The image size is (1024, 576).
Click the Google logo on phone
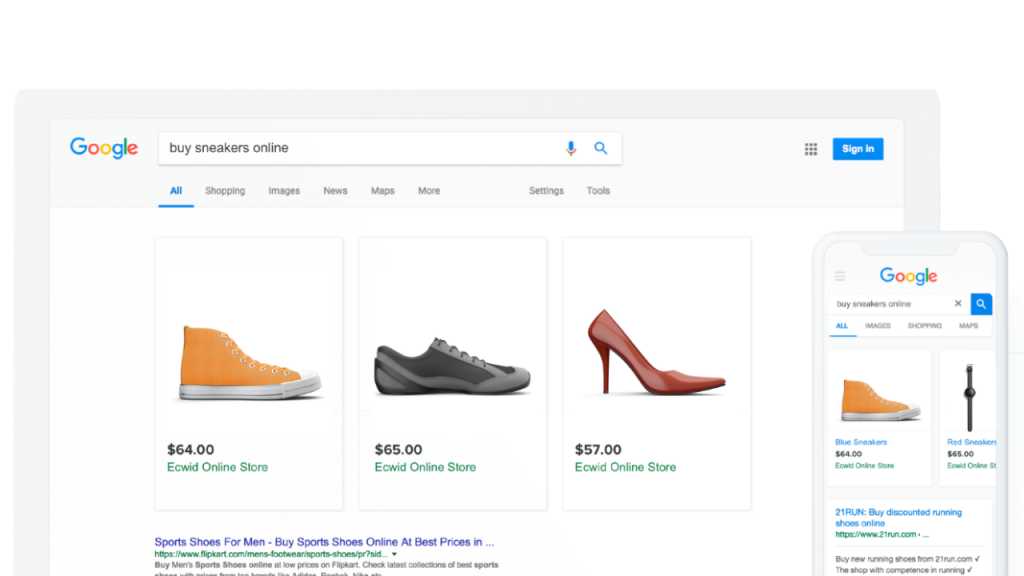coord(908,276)
